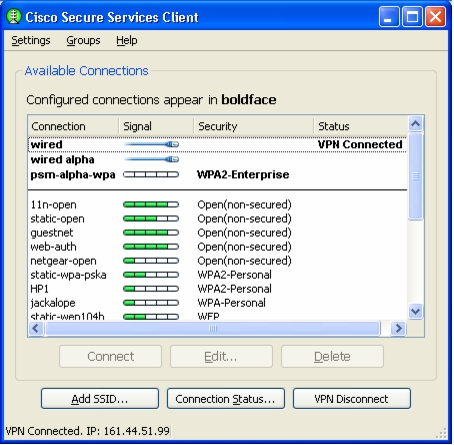The width and height of the screenshot is (454, 445).
Task: Click the Connect button
Action: point(110,356)
